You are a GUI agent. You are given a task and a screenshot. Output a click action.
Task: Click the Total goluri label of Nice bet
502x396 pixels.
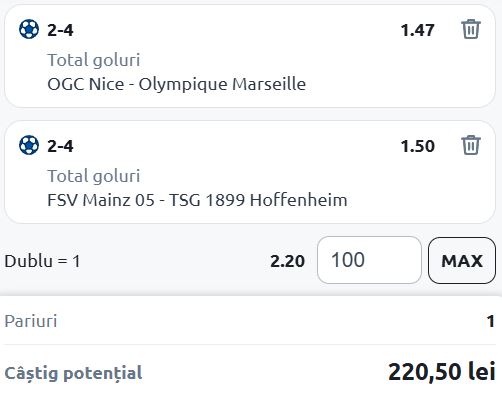(94, 60)
